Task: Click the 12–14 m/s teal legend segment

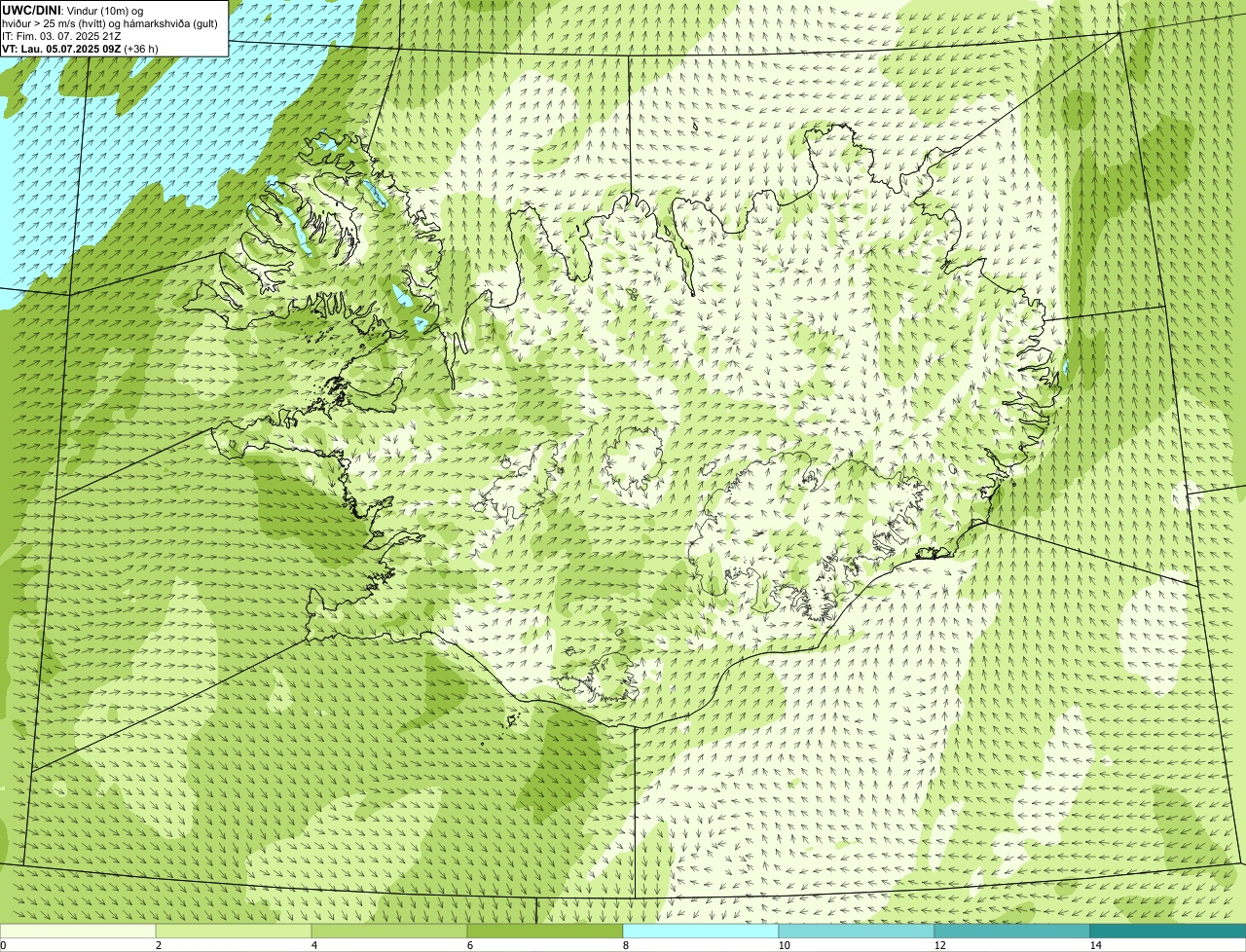Action: tap(1012, 932)
